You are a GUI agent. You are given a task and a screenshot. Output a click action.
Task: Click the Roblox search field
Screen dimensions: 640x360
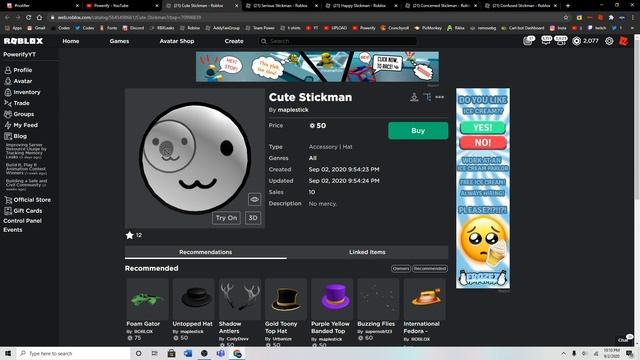[338, 41]
